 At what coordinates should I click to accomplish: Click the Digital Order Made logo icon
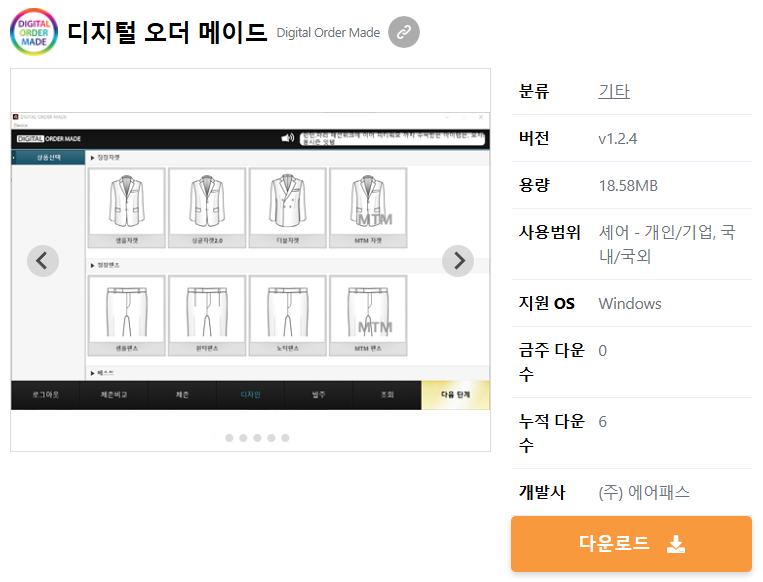34,32
